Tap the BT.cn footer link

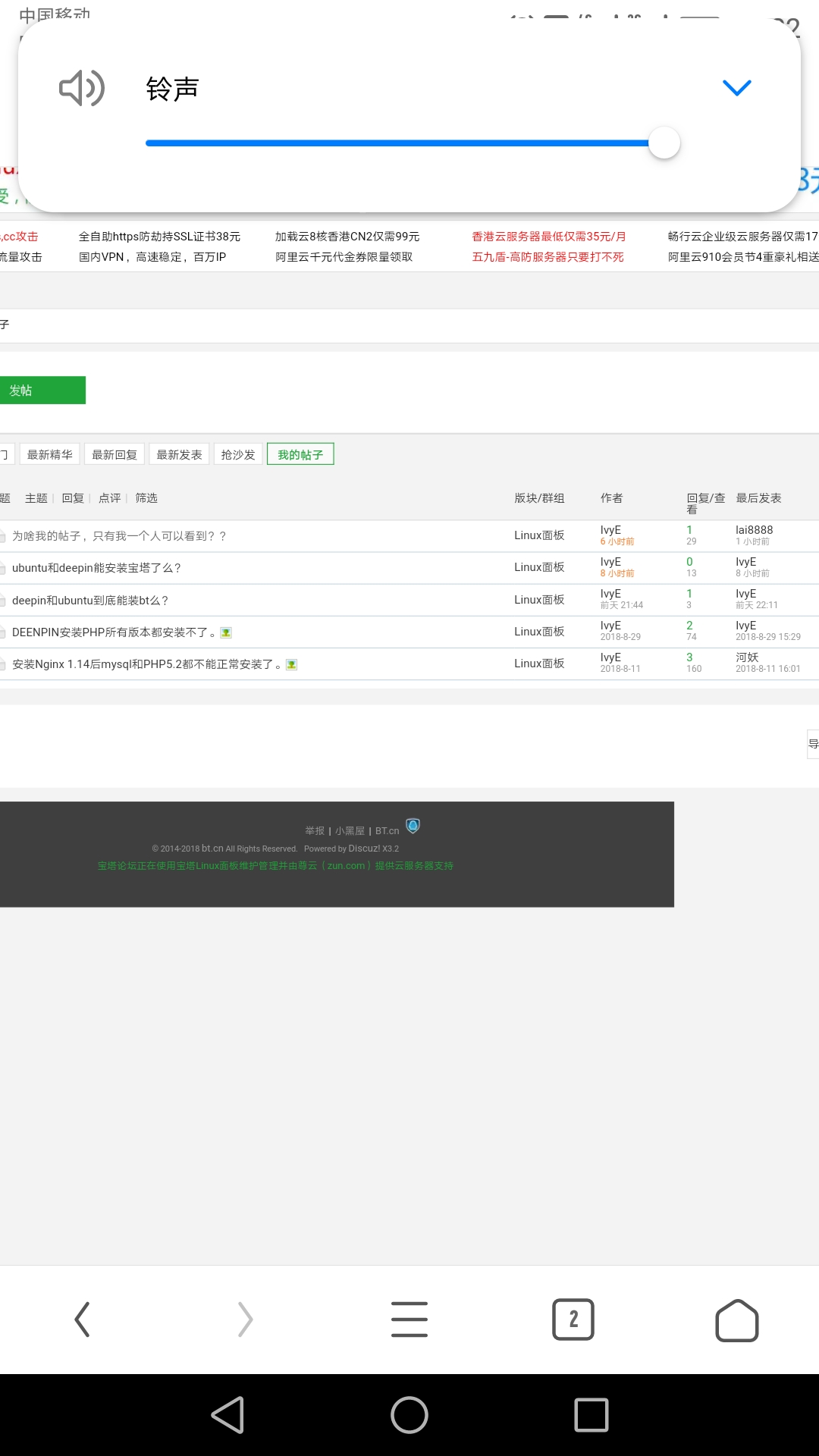[387, 831]
